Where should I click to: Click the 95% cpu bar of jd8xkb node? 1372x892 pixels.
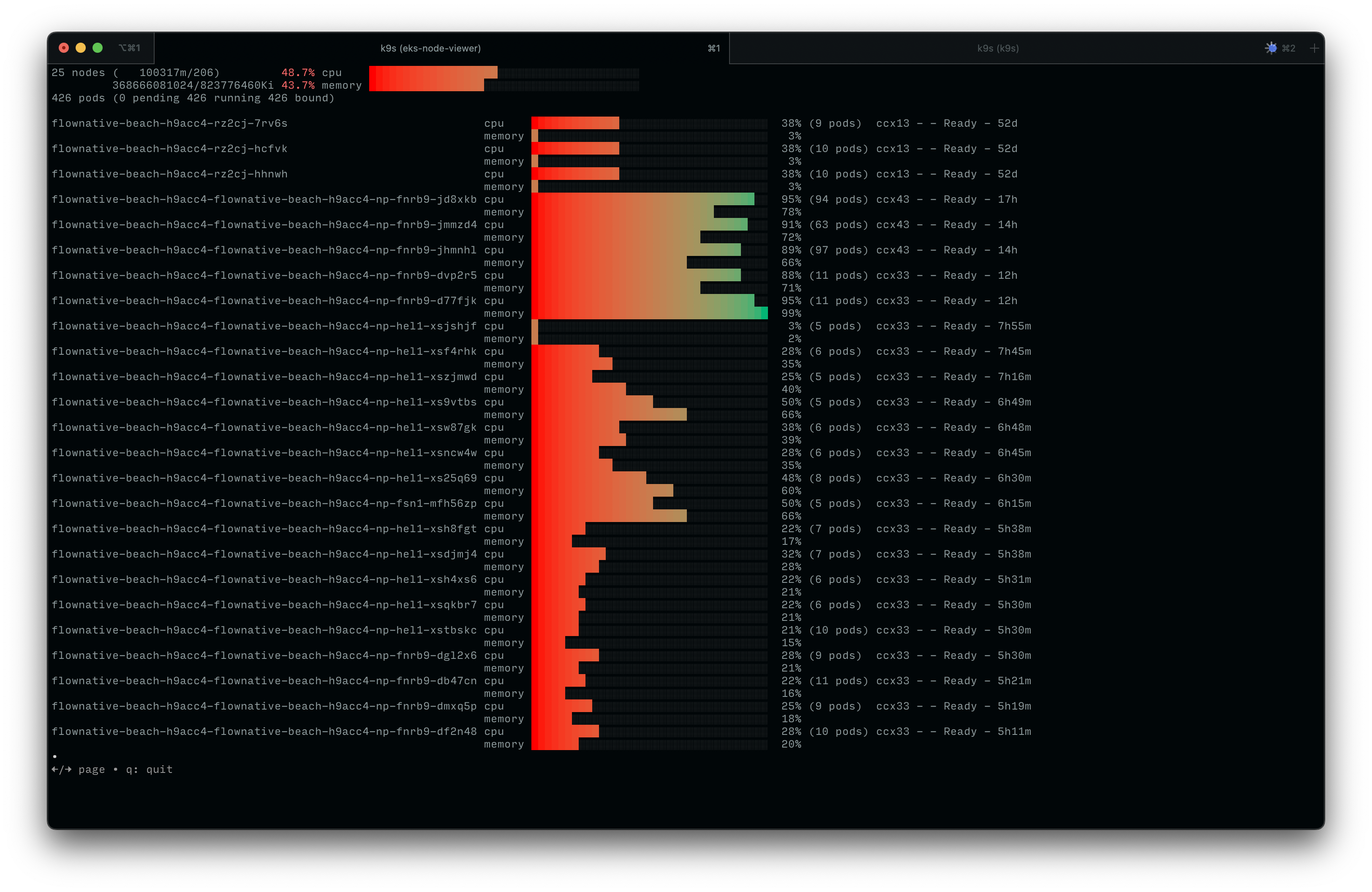[650, 199]
